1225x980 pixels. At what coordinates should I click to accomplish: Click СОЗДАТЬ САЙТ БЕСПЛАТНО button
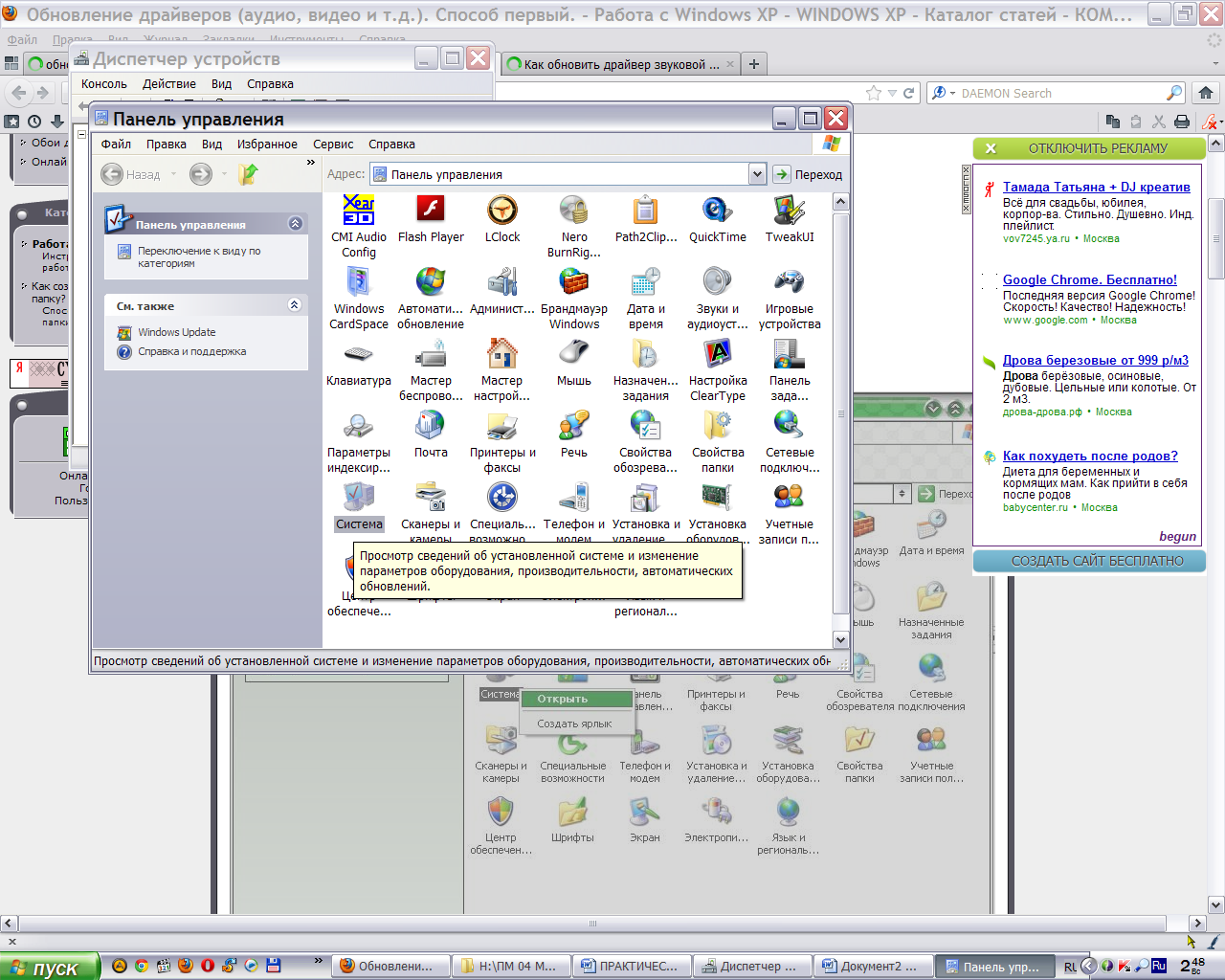tap(1089, 562)
